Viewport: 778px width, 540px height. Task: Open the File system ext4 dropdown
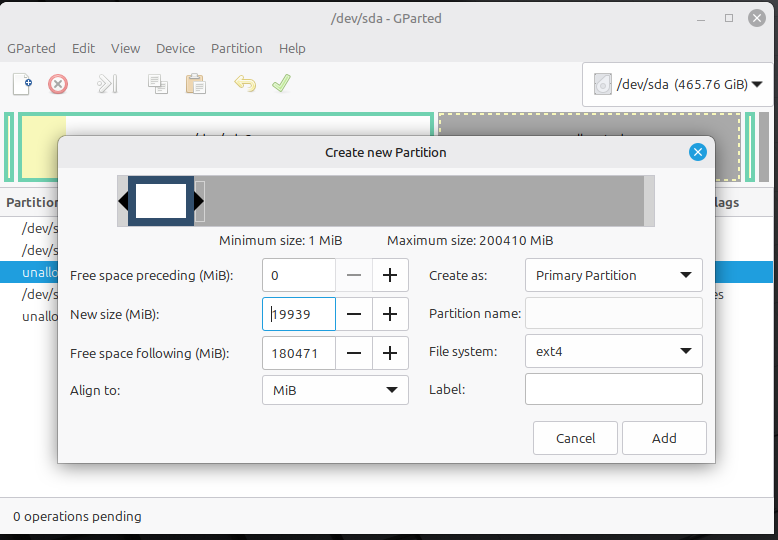pyautogui.click(x=614, y=351)
